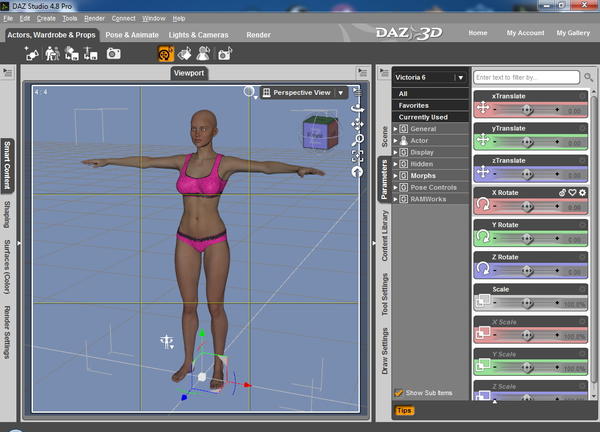Click the viewport pane menu icon beside Viewport tab
600x432 pixels.
[x=362, y=72]
